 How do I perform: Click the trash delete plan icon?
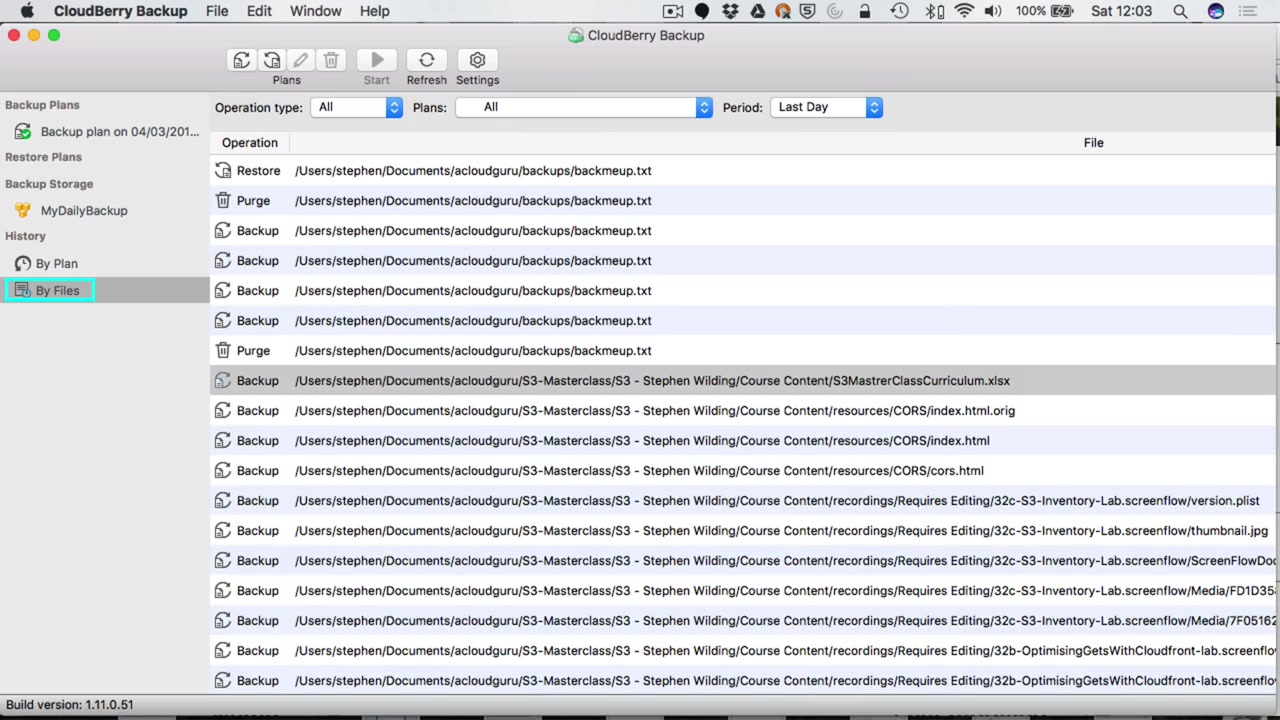(x=331, y=61)
